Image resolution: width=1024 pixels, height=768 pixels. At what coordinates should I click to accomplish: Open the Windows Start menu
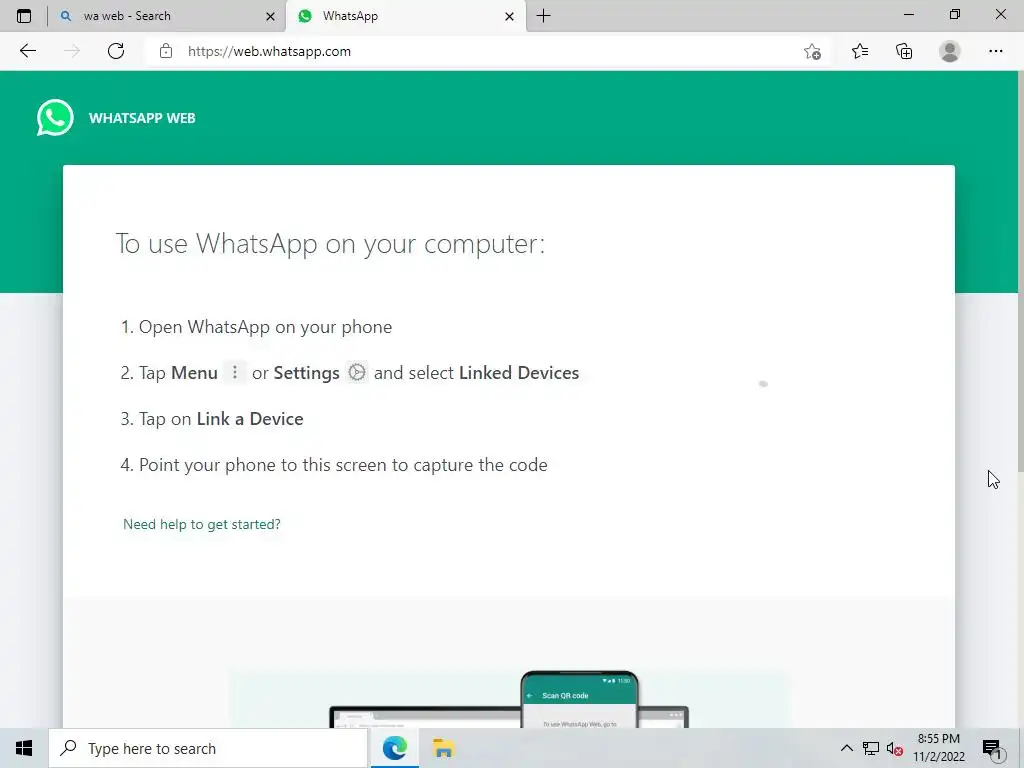[24, 748]
